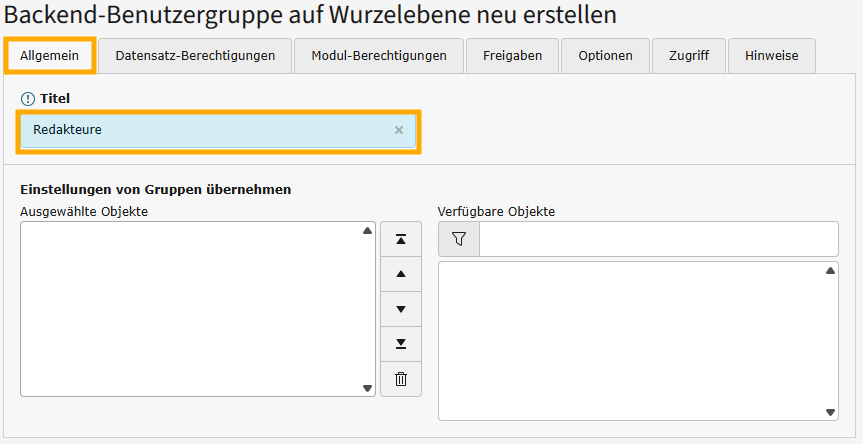The height and width of the screenshot is (444, 863).
Task: Open the Zugriff tab
Action: coord(689,56)
